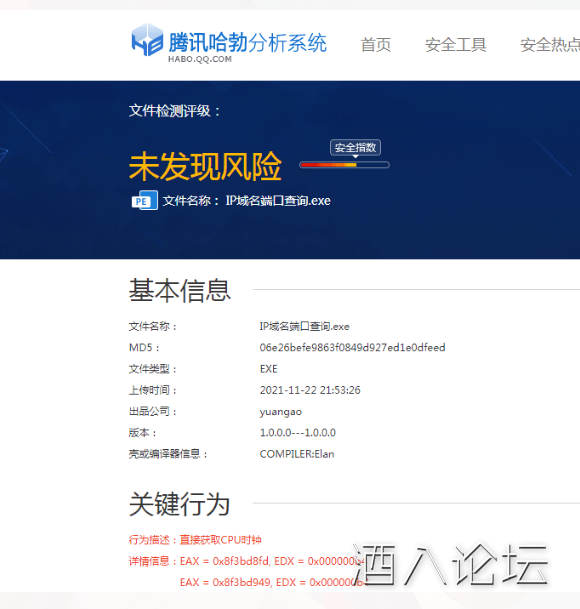Select the company value yuangao
Image resolution: width=580 pixels, height=609 pixels.
pos(280,412)
